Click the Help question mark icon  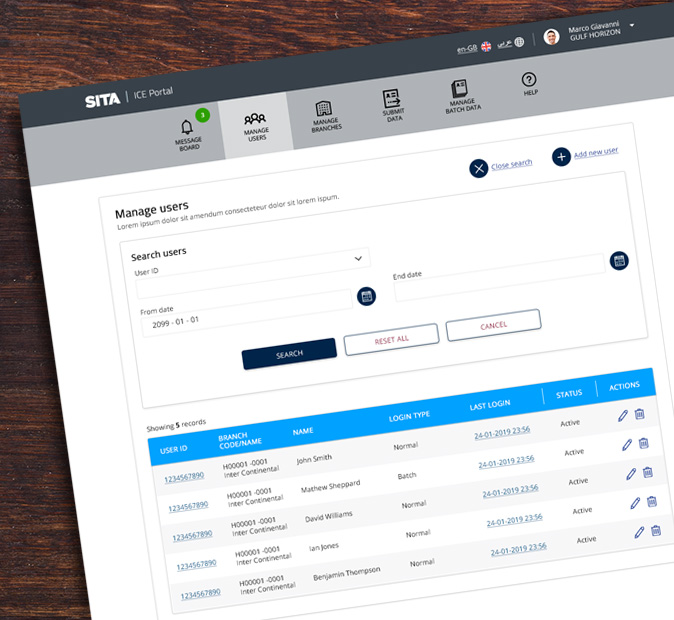click(529, 80)
